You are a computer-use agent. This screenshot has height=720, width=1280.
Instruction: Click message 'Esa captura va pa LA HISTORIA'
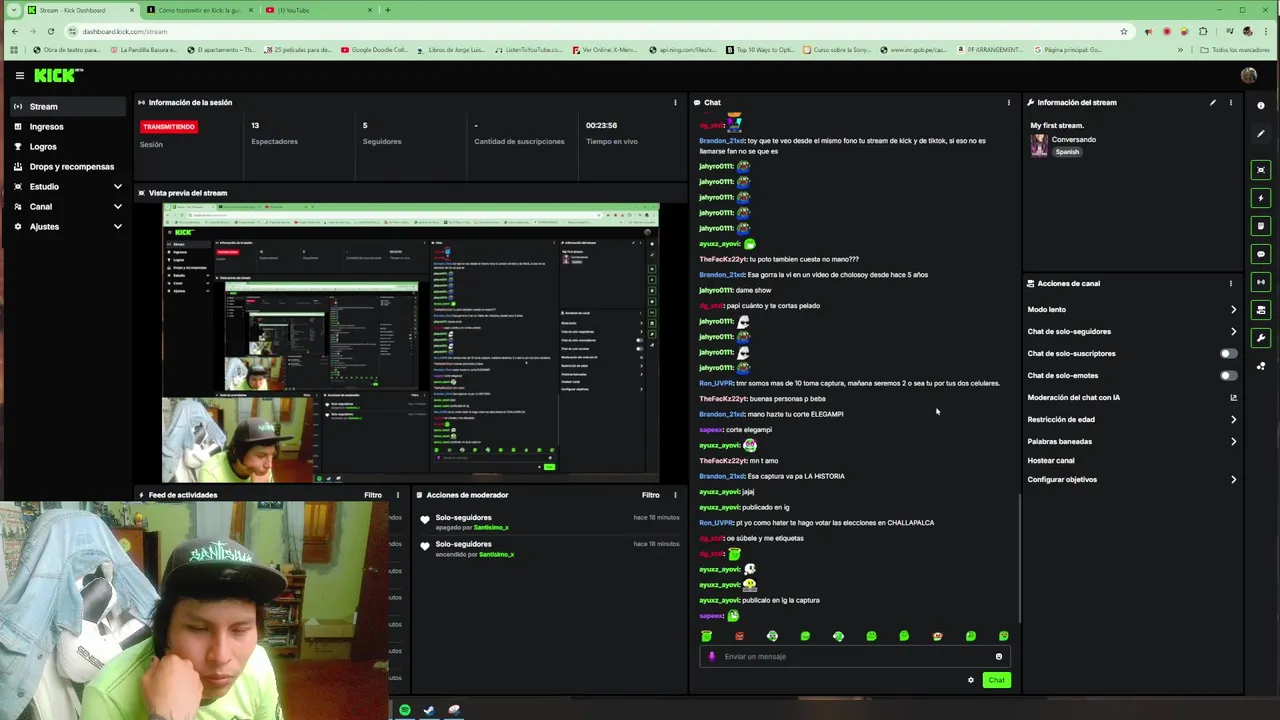(796, 476)
